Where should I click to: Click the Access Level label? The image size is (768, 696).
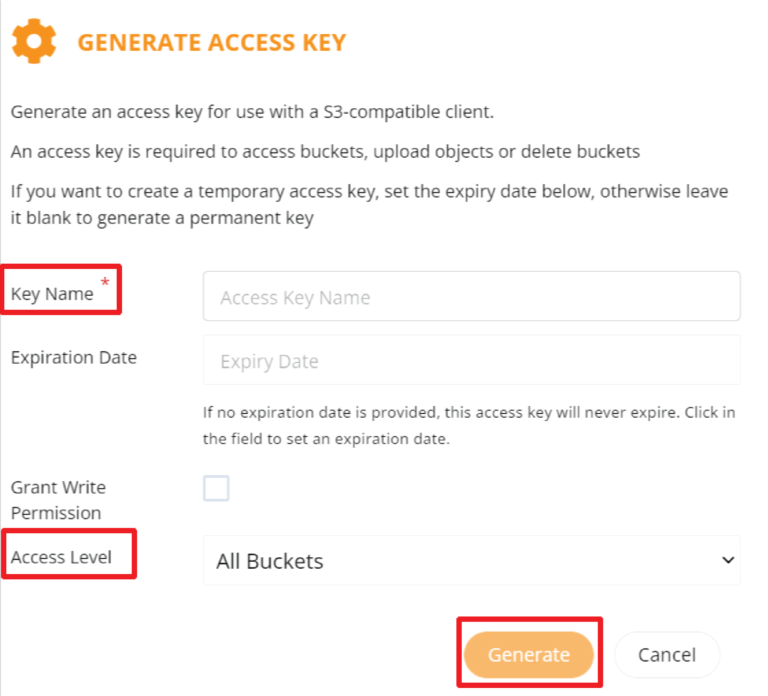[61, 557]
